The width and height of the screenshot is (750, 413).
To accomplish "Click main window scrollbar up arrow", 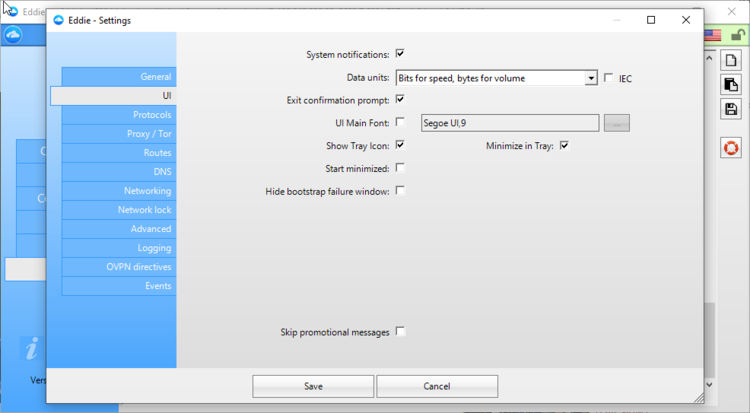I will click(x=709, y=58).
